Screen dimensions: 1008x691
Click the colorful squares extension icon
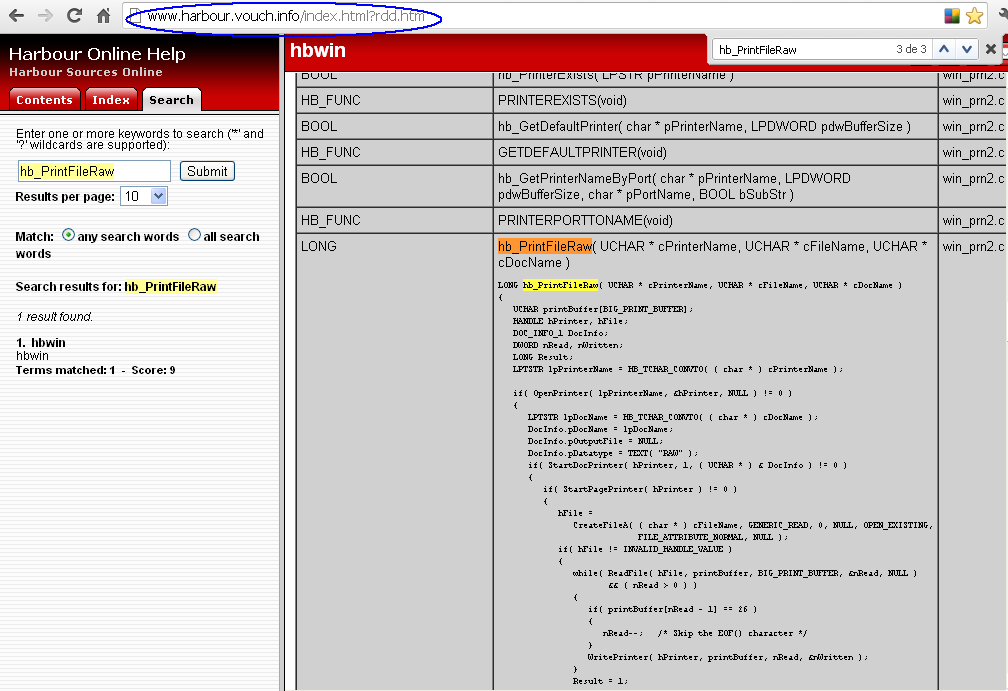[x=952, y=16]
